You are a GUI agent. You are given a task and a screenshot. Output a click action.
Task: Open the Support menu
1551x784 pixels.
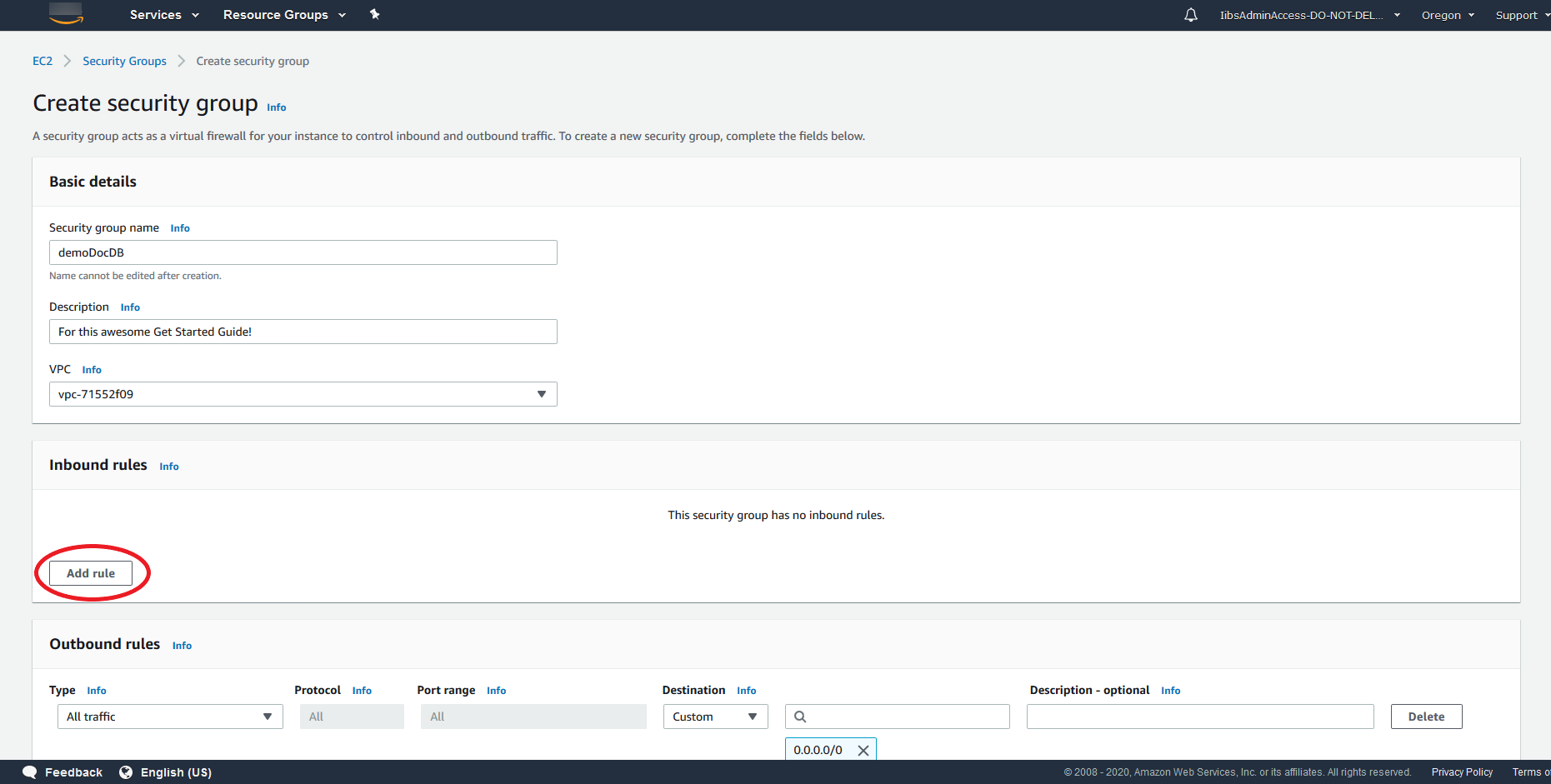point(1521,15)
